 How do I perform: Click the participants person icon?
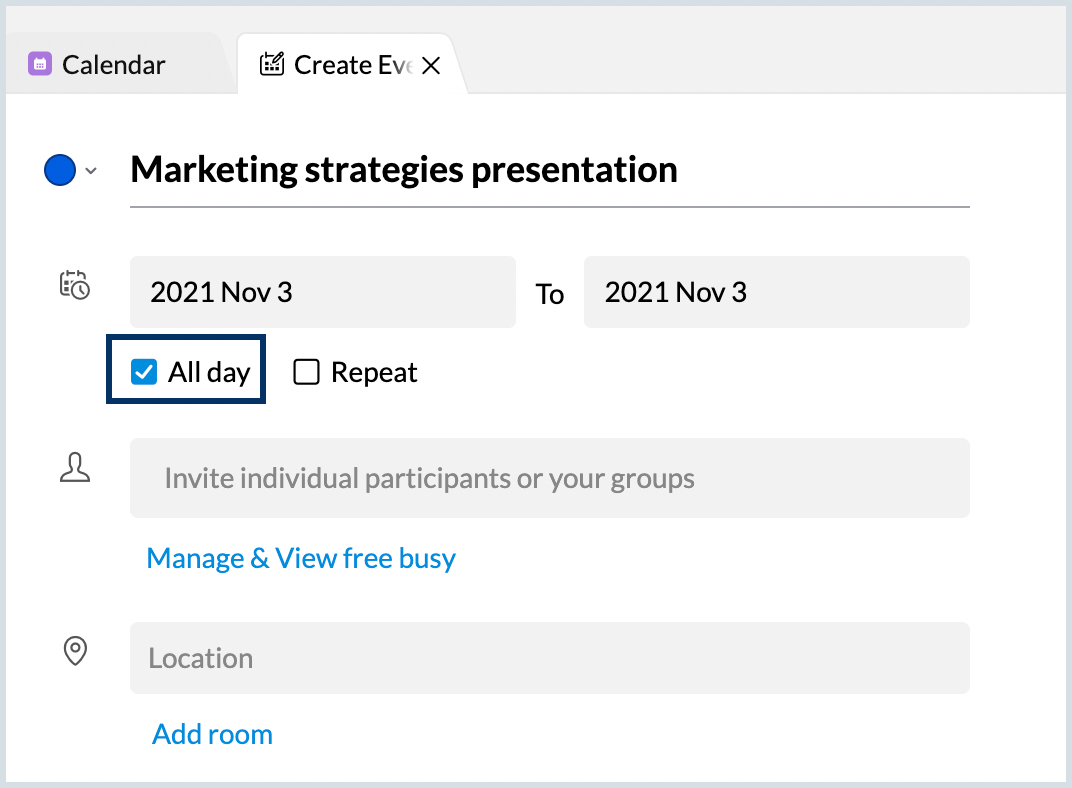75,468
